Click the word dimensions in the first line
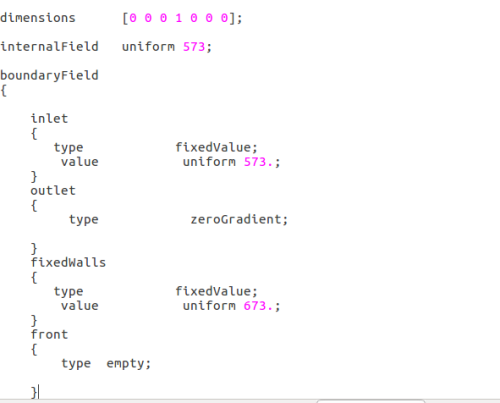 [38, 18]
